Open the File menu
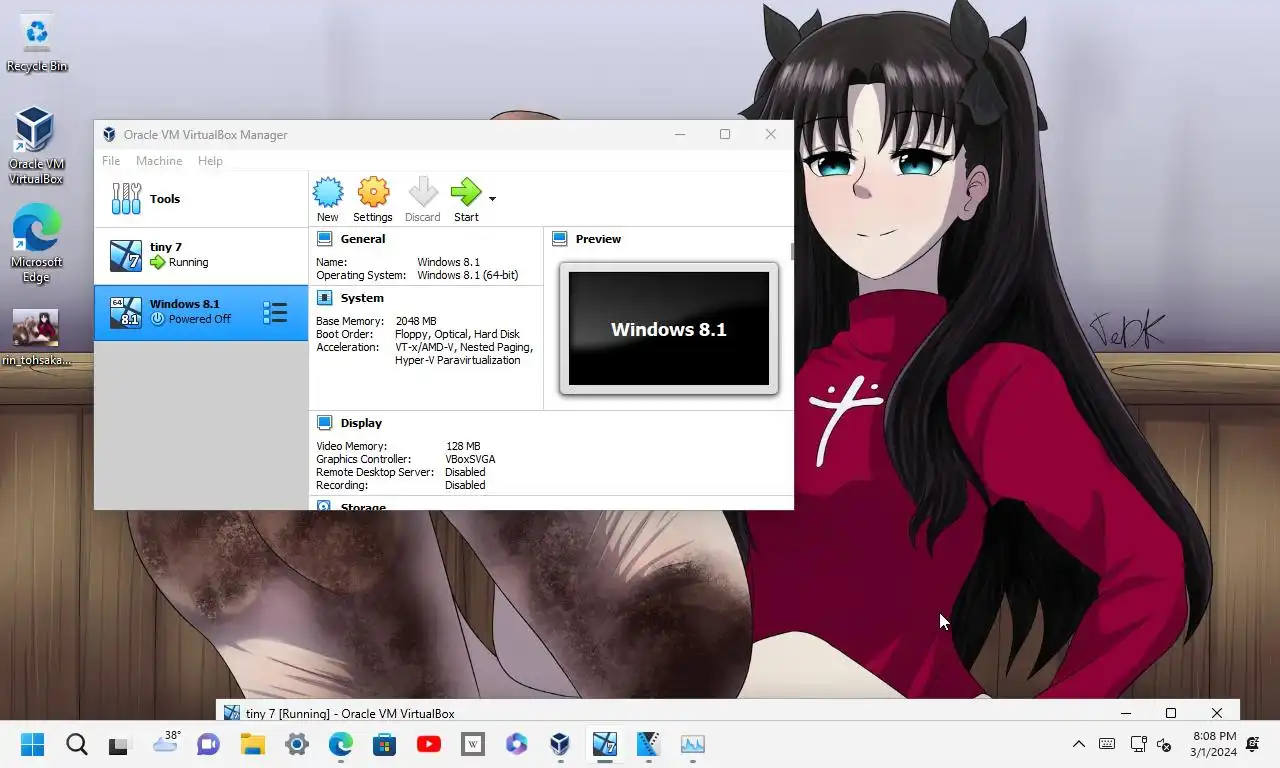1280x768 pixels. pos(111,161)
